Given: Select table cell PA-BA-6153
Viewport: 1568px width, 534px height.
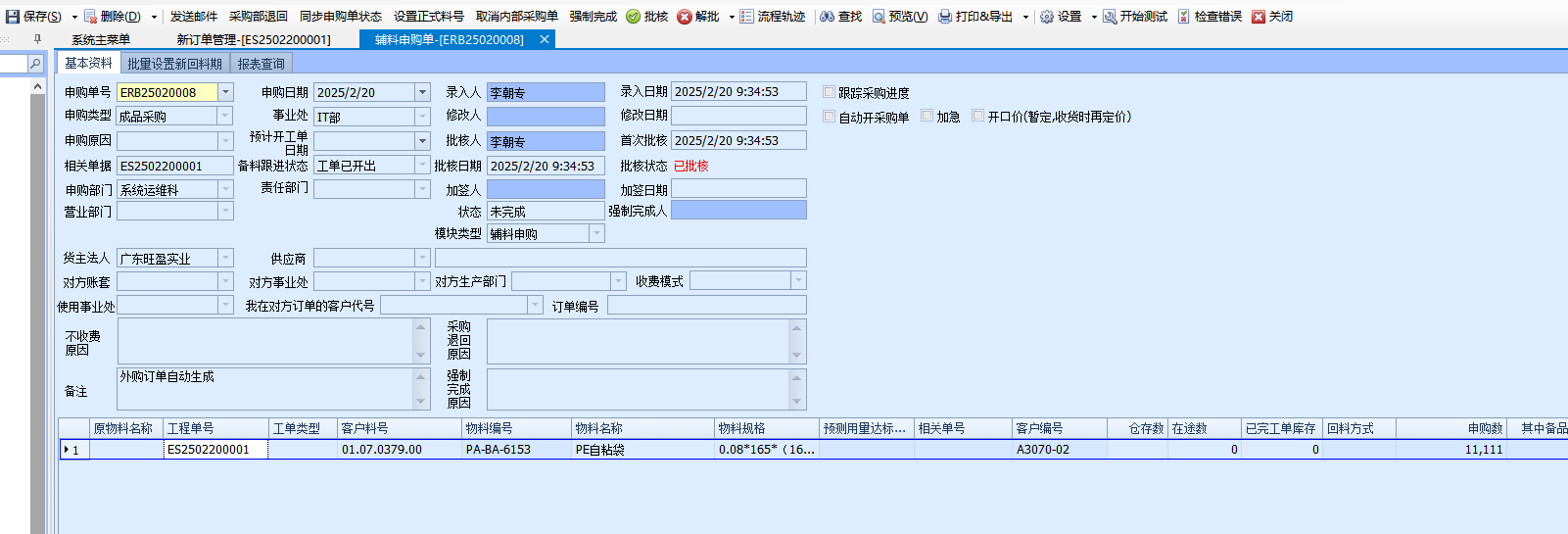Looking at the screenshot, I should point(516,450).
